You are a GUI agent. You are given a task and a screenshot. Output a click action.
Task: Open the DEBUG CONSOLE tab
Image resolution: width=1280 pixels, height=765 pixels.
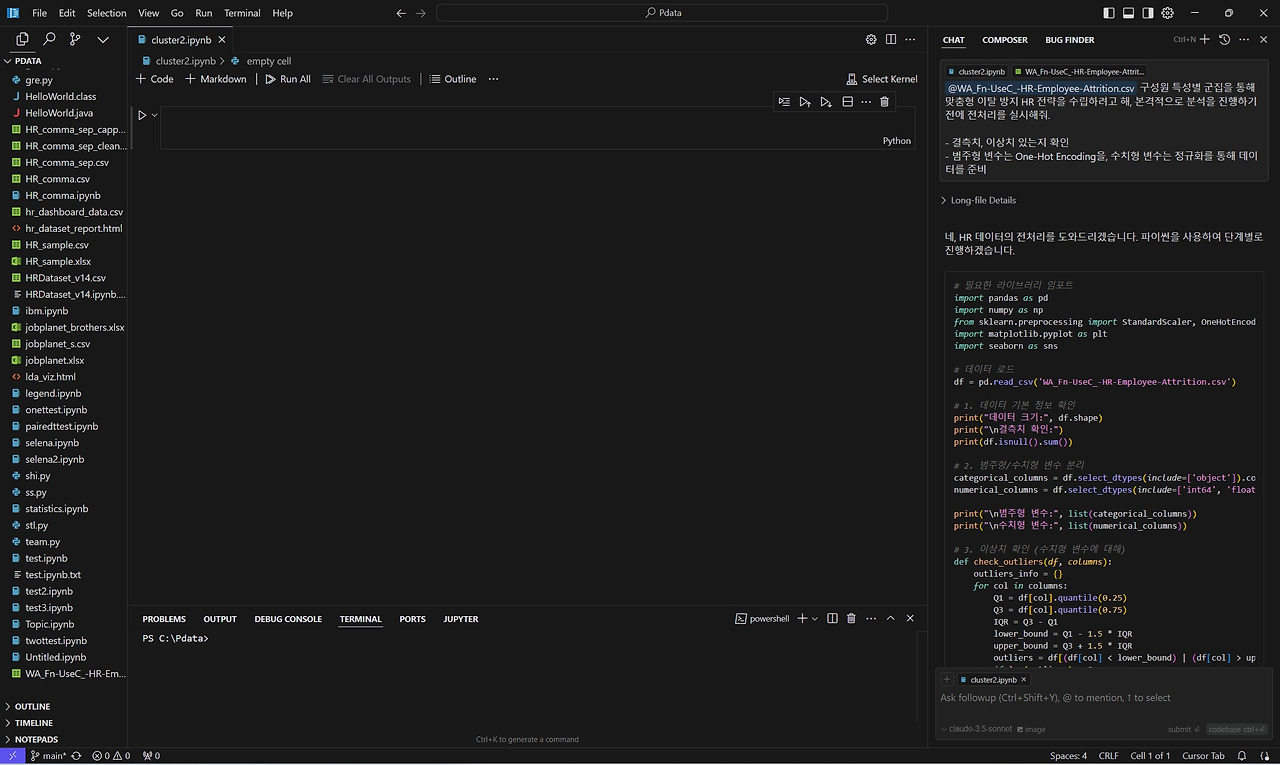[288, 619]
